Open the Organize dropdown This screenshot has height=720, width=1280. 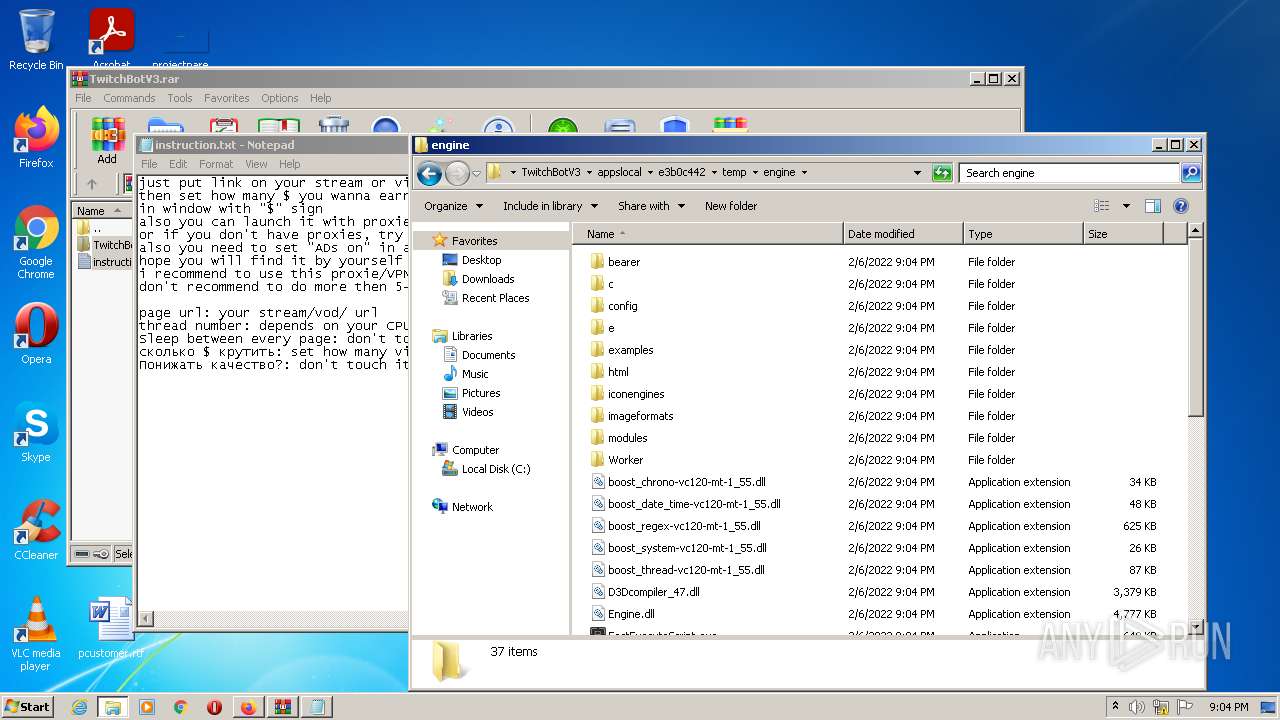coord(453,206)
